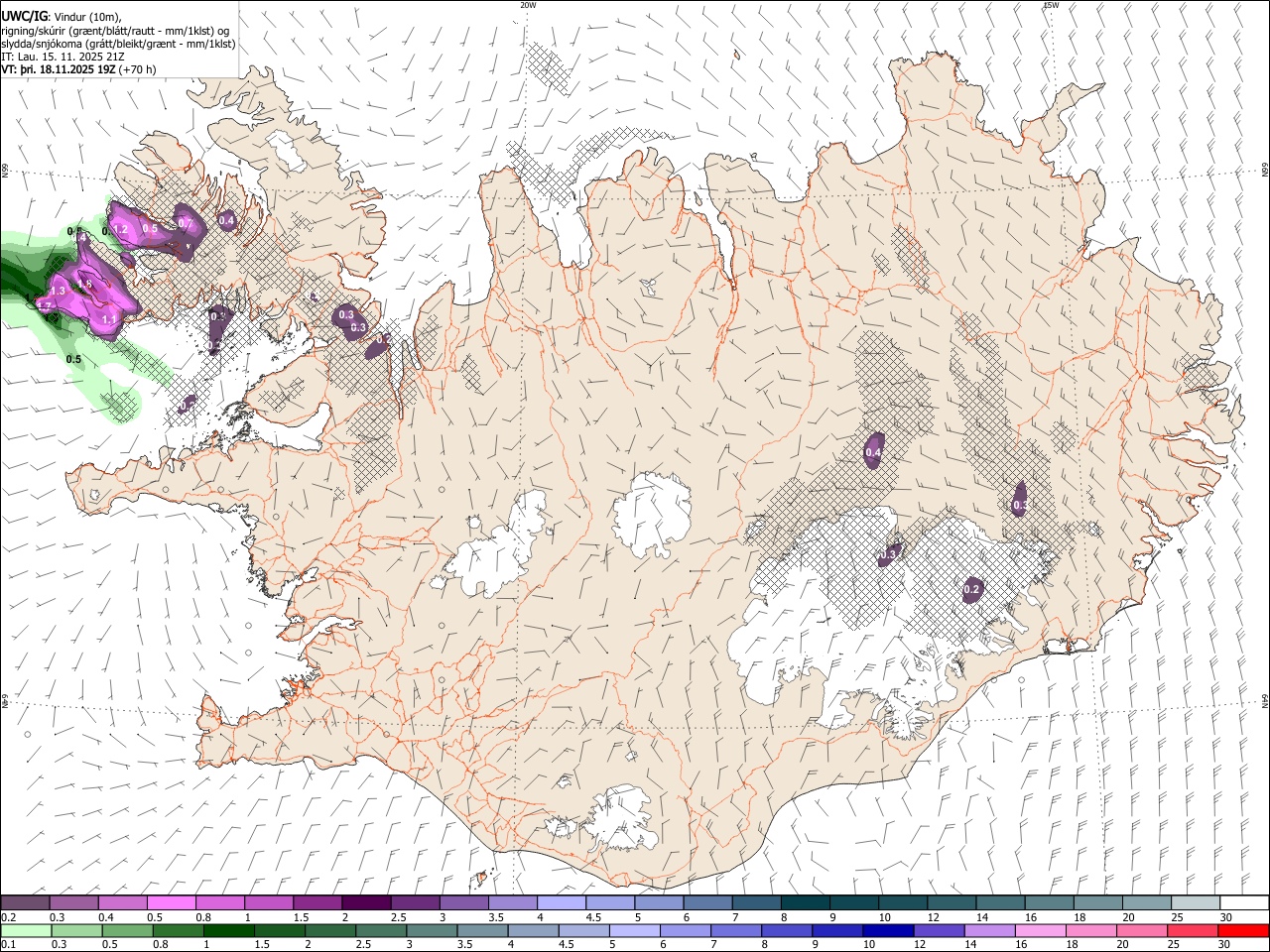The height and width of the screenshot is (952, 1270).
Task: Click the pale gray 25 swatch in the snow legend
Action: (1196, 903)
